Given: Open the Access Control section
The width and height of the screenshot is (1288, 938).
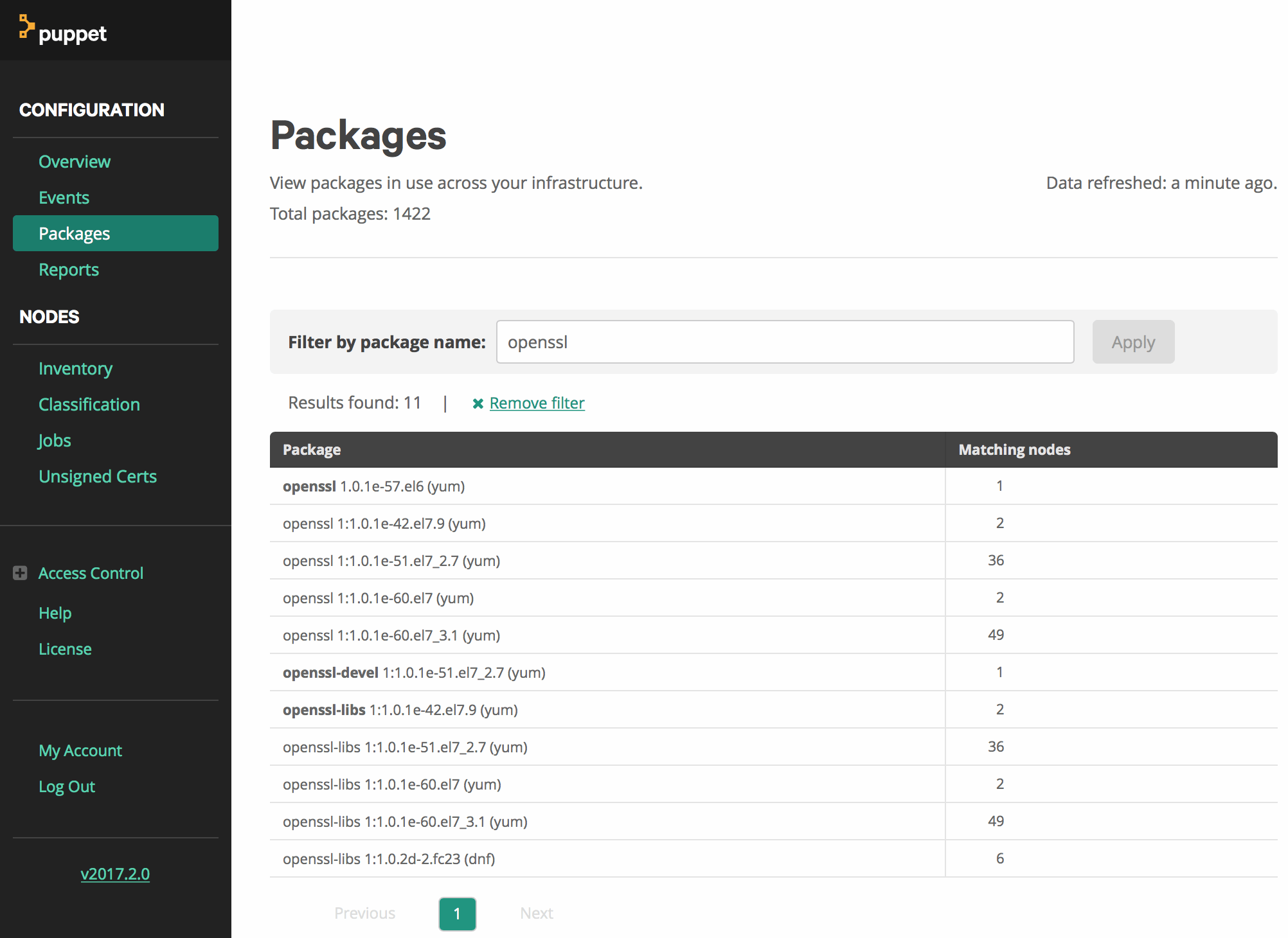Looking at the screenshot, I should pos(91,573).
